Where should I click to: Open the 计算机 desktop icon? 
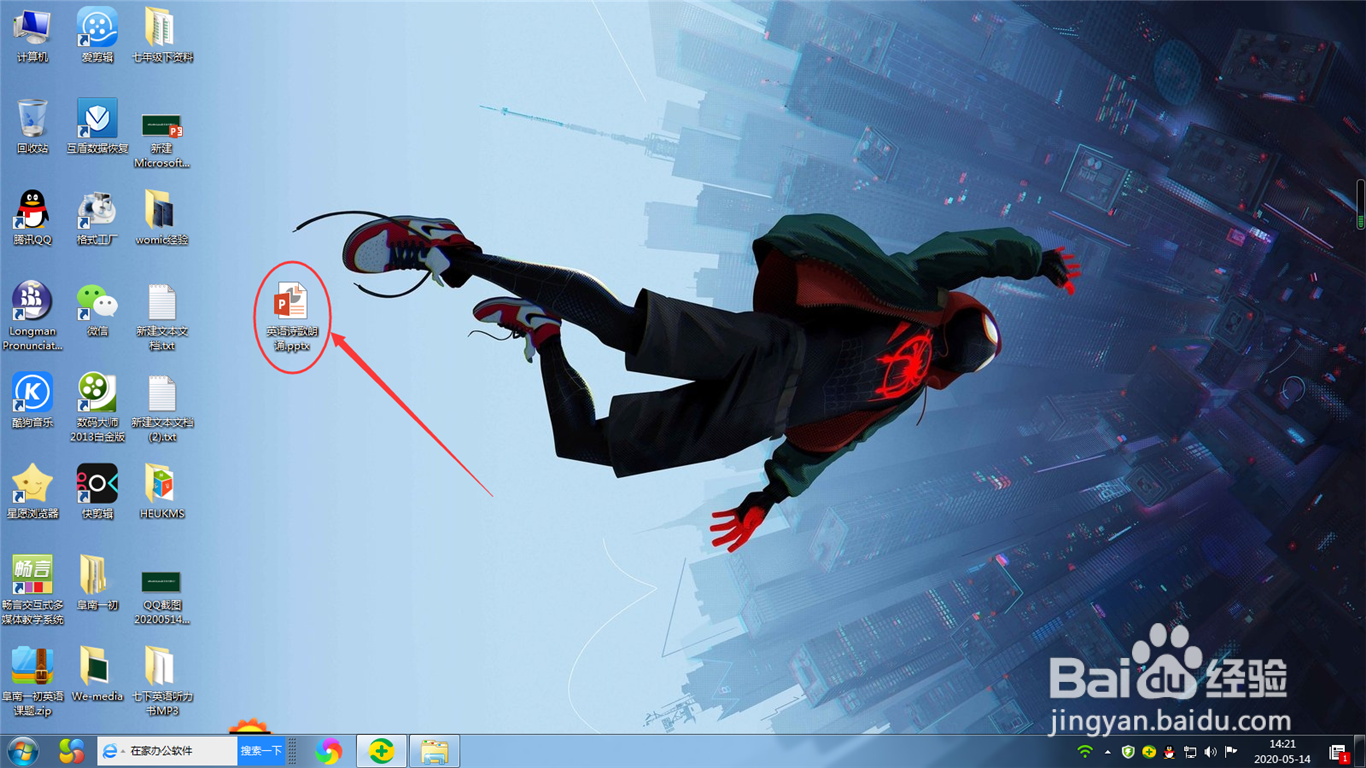point(33,35)
